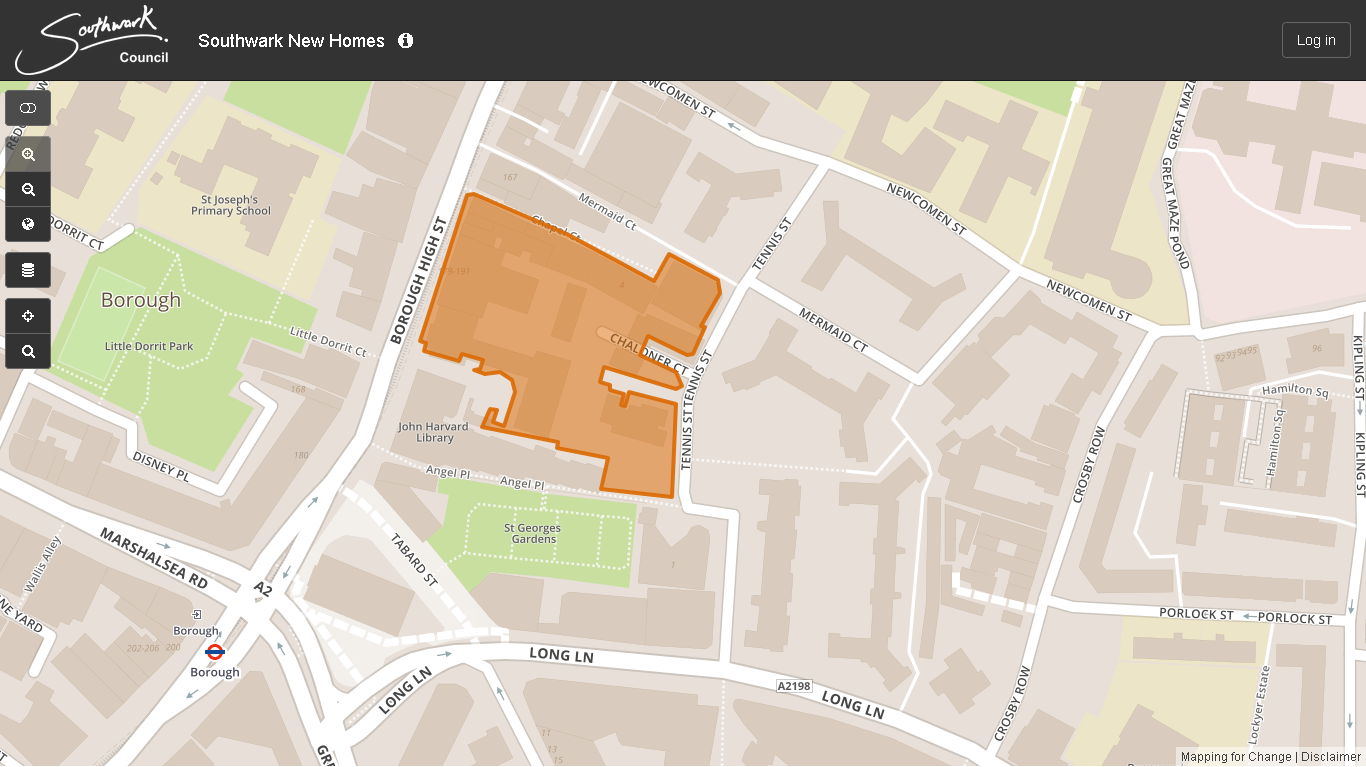Click the John Harvard Library label
The width and height of the screenshot is (1366, 767).
(433, 432)
